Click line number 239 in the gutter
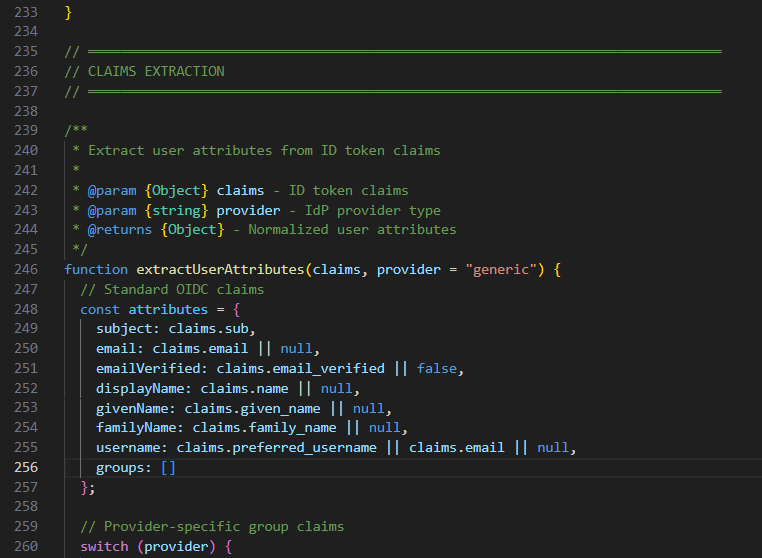Screen dimensions: 762x558 click(x=25, y=131)
